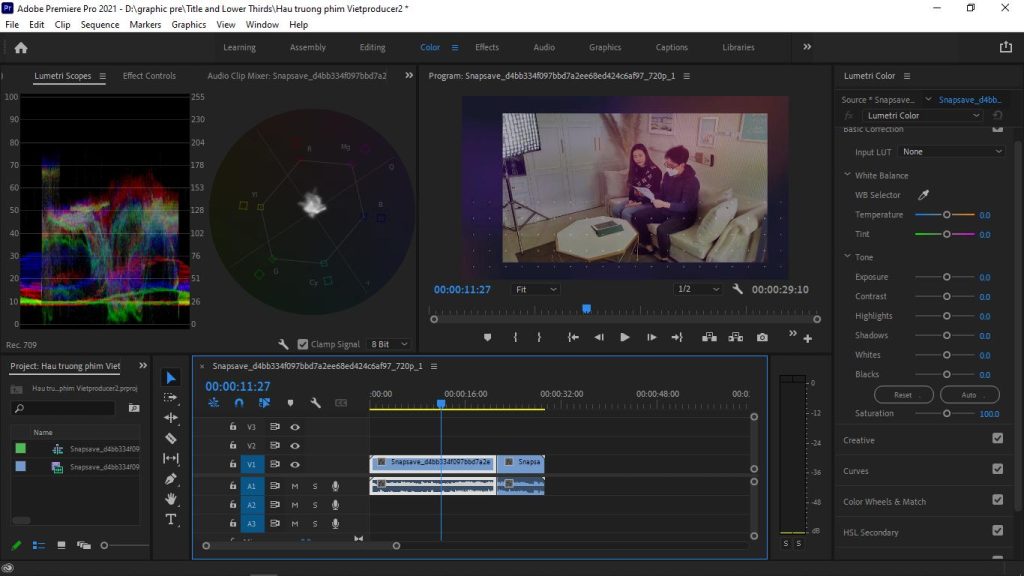Open the Program monitor wrench settings icon

[x=737, y=289]
